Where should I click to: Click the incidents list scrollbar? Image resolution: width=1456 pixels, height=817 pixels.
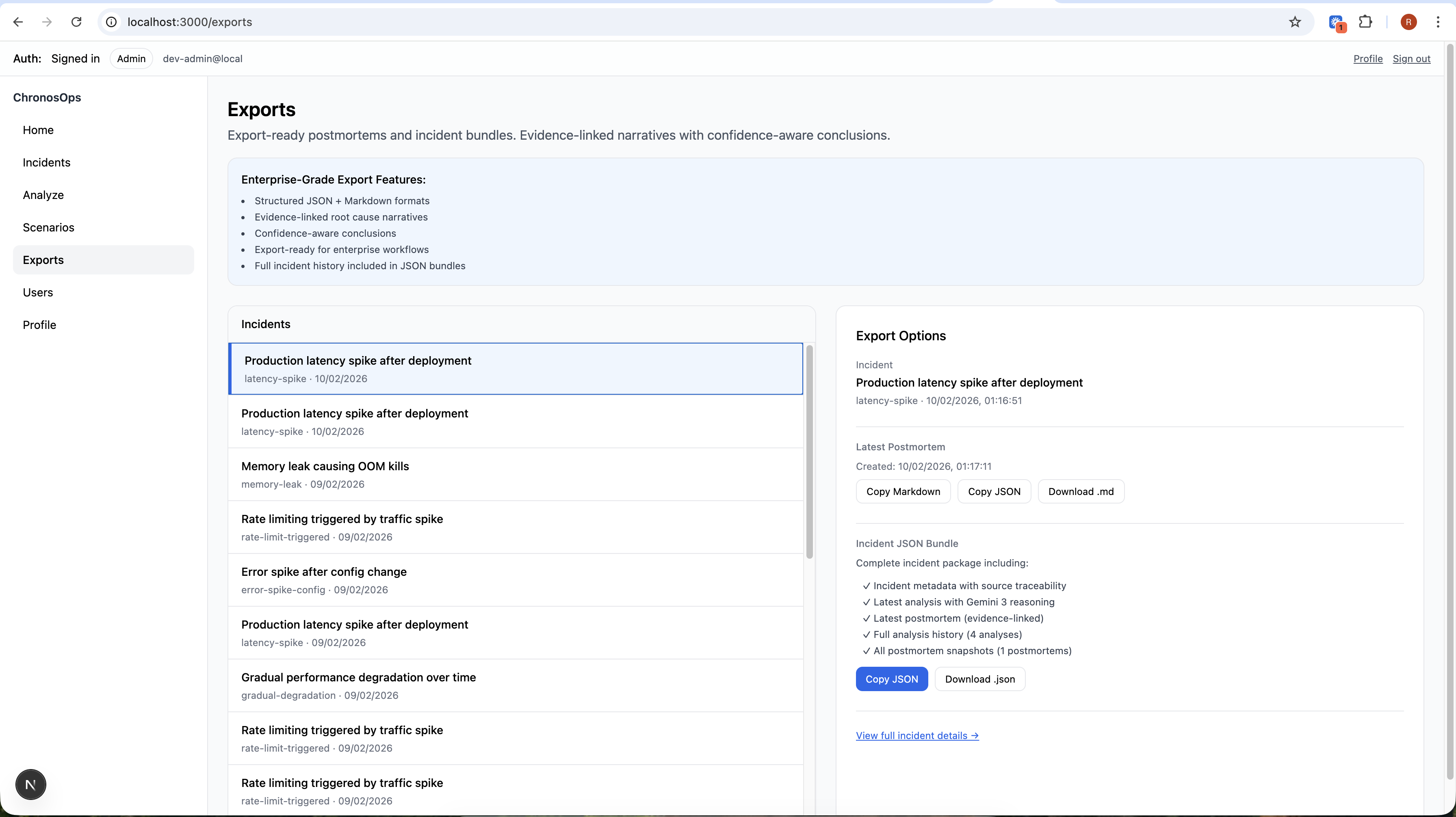click(x=809, y=452)
